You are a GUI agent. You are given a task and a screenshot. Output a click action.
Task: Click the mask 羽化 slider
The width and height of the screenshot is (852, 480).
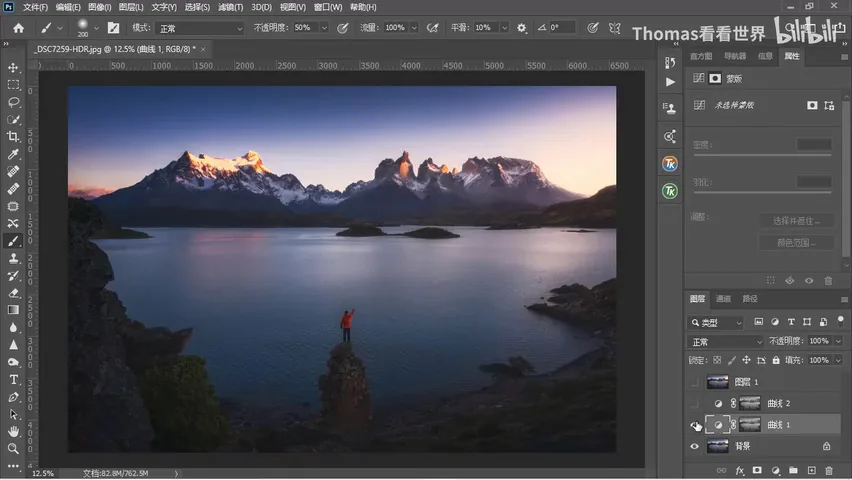click(x=762, y=192)
